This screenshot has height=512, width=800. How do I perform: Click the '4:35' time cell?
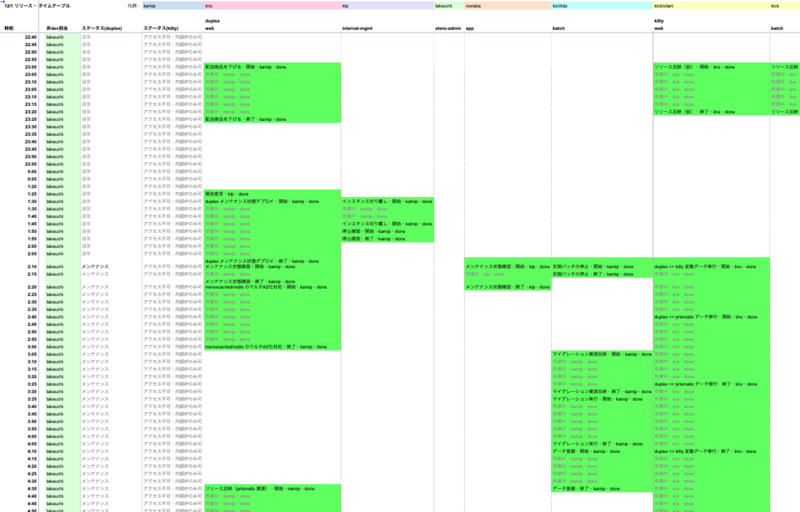pos(31,489)
